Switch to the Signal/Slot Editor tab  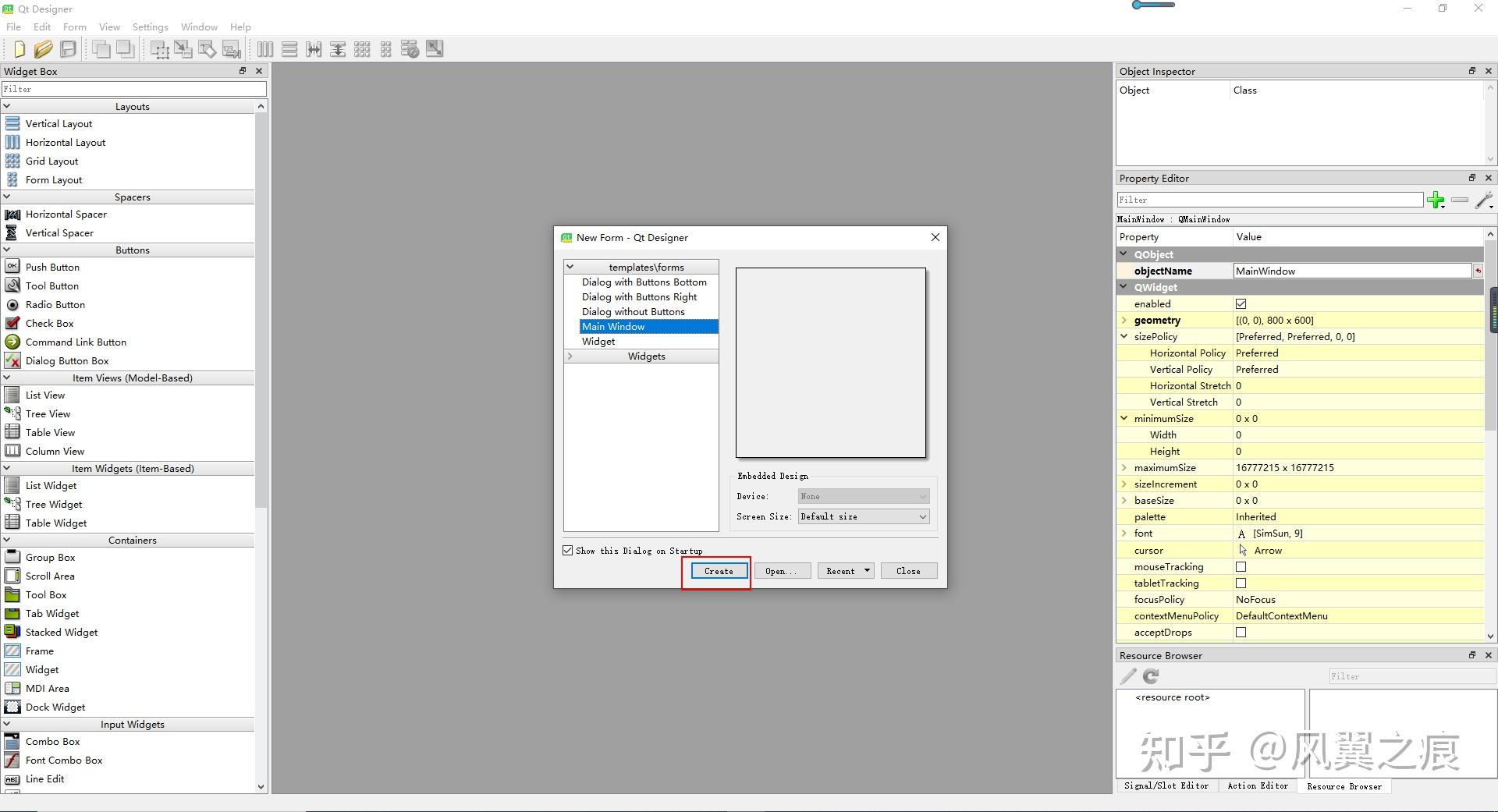tap(1166, 785)
